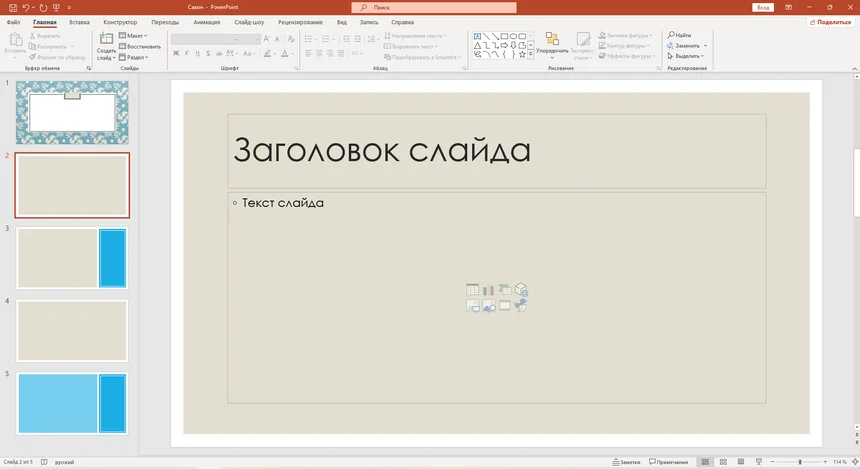860x469 pixels.
Task: Insert a table into the content placeholder
Action: click(472, 290)
